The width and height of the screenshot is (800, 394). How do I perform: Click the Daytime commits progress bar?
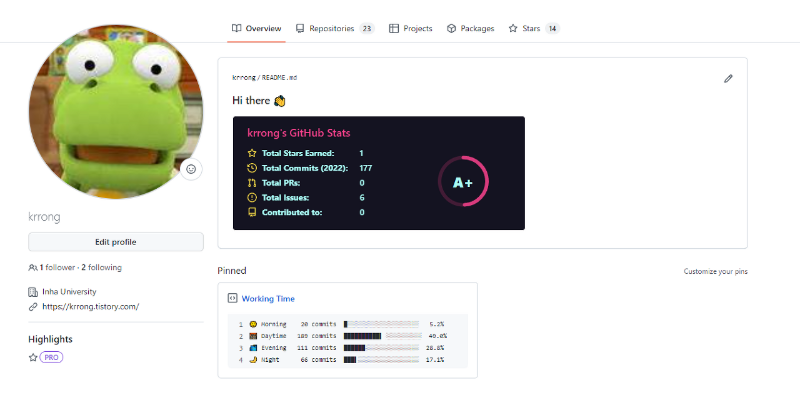383,336
